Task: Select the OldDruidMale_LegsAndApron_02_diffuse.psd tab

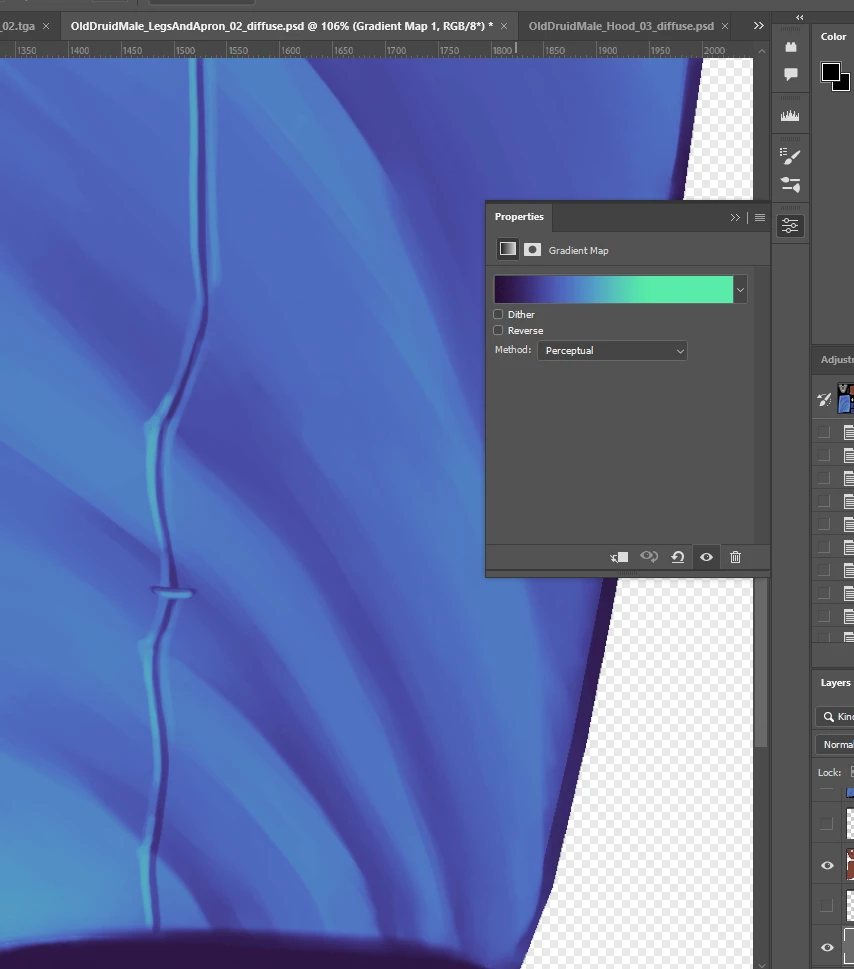Action: (282, 26)
